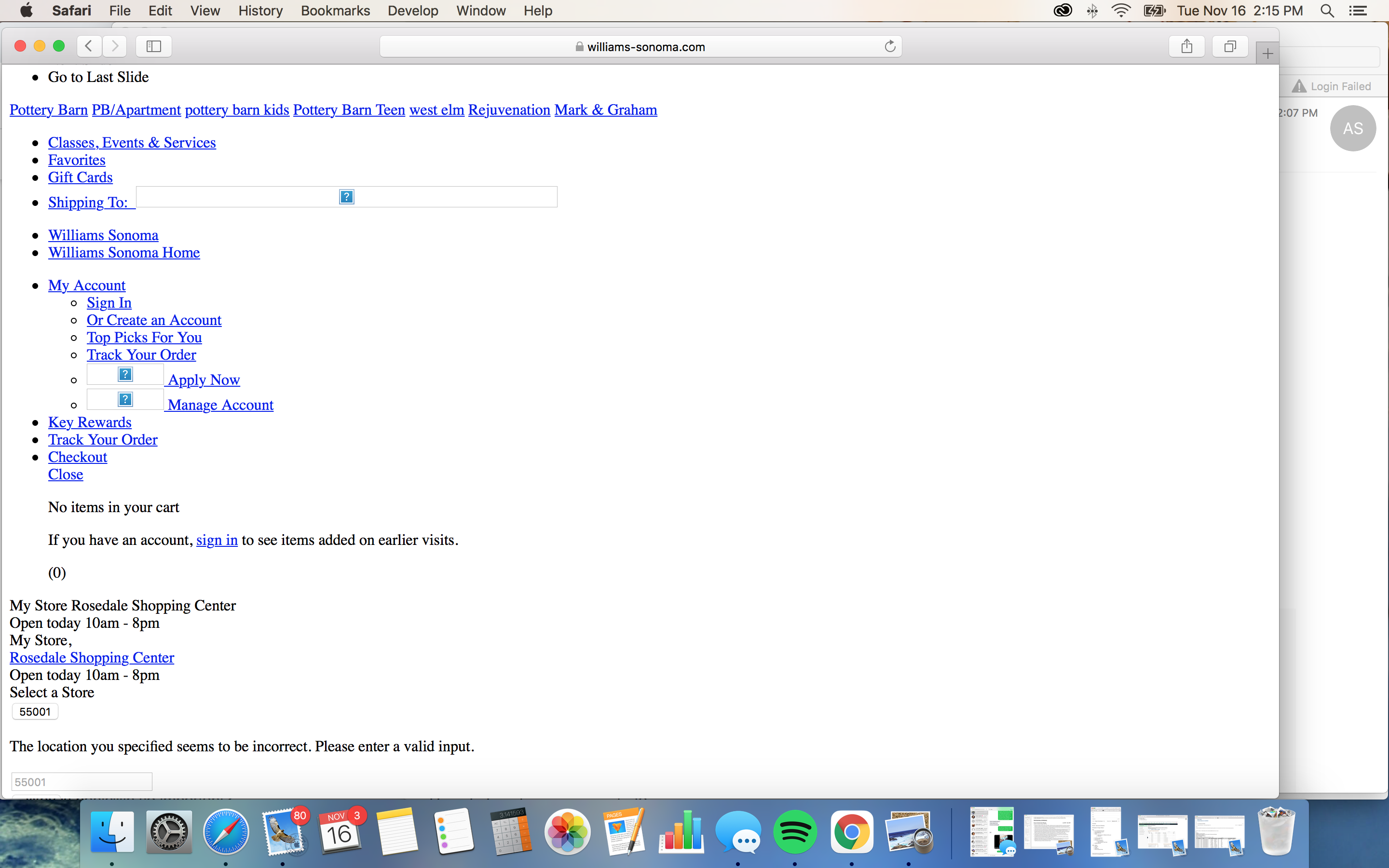Open the Pottery Barn Teen link
The width and height of the screenshot is (1389, 868).
click(349, 109)
